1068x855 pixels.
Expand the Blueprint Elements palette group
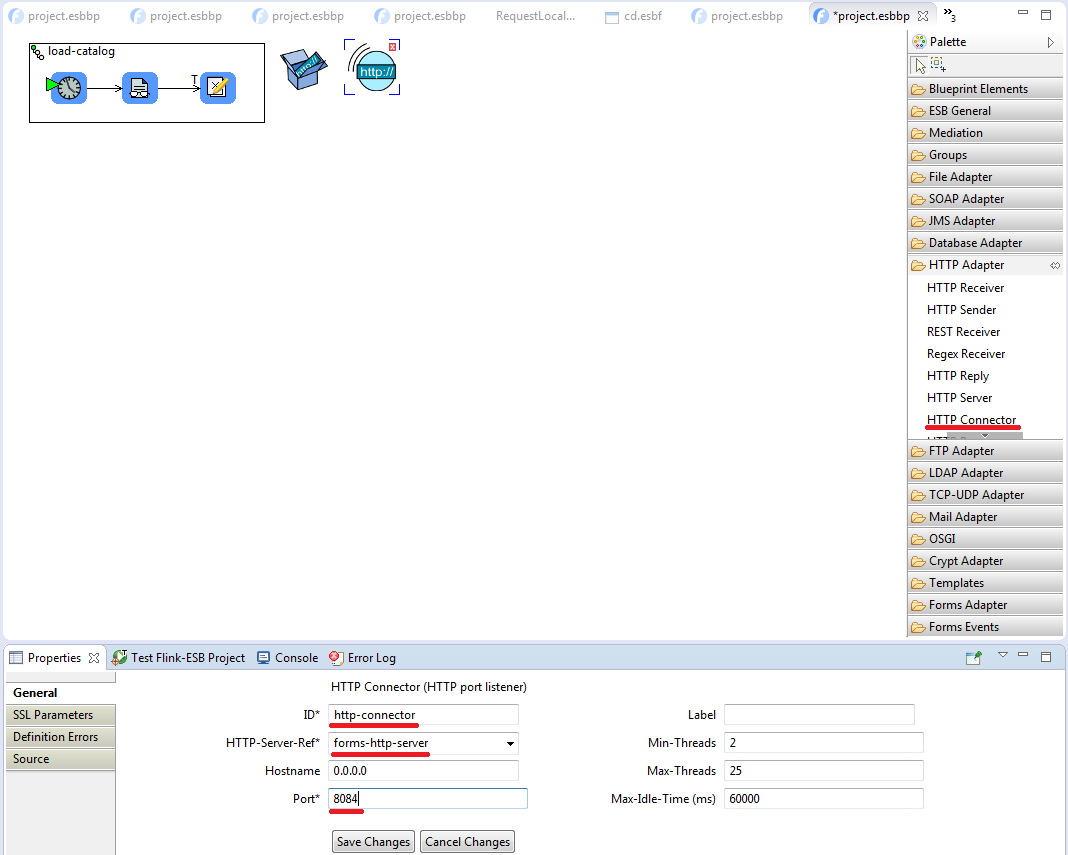tap(977, 89)
